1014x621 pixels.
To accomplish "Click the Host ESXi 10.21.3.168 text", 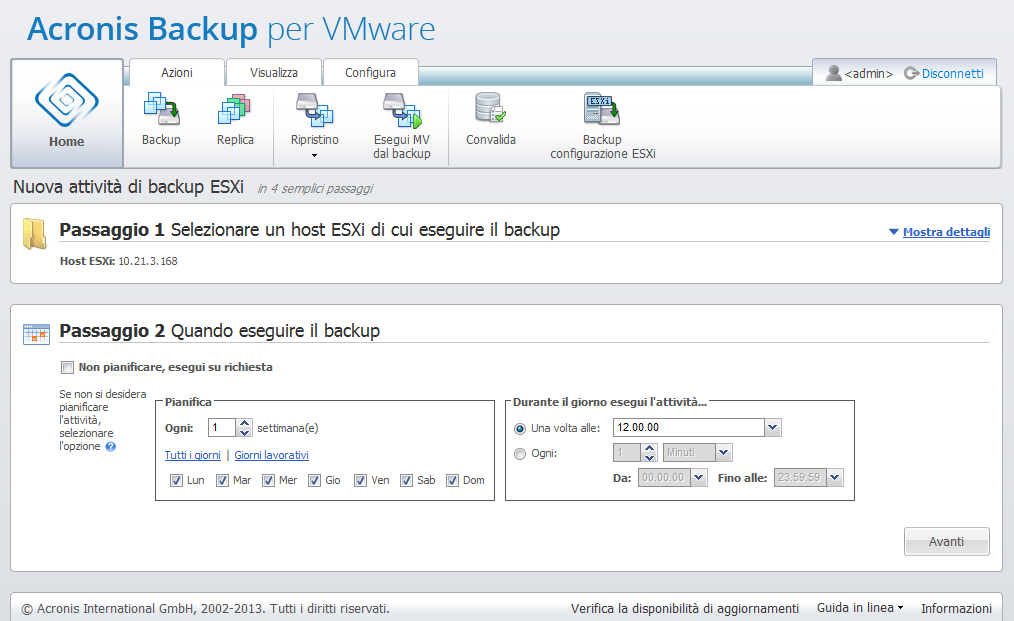I will [118, 261].
